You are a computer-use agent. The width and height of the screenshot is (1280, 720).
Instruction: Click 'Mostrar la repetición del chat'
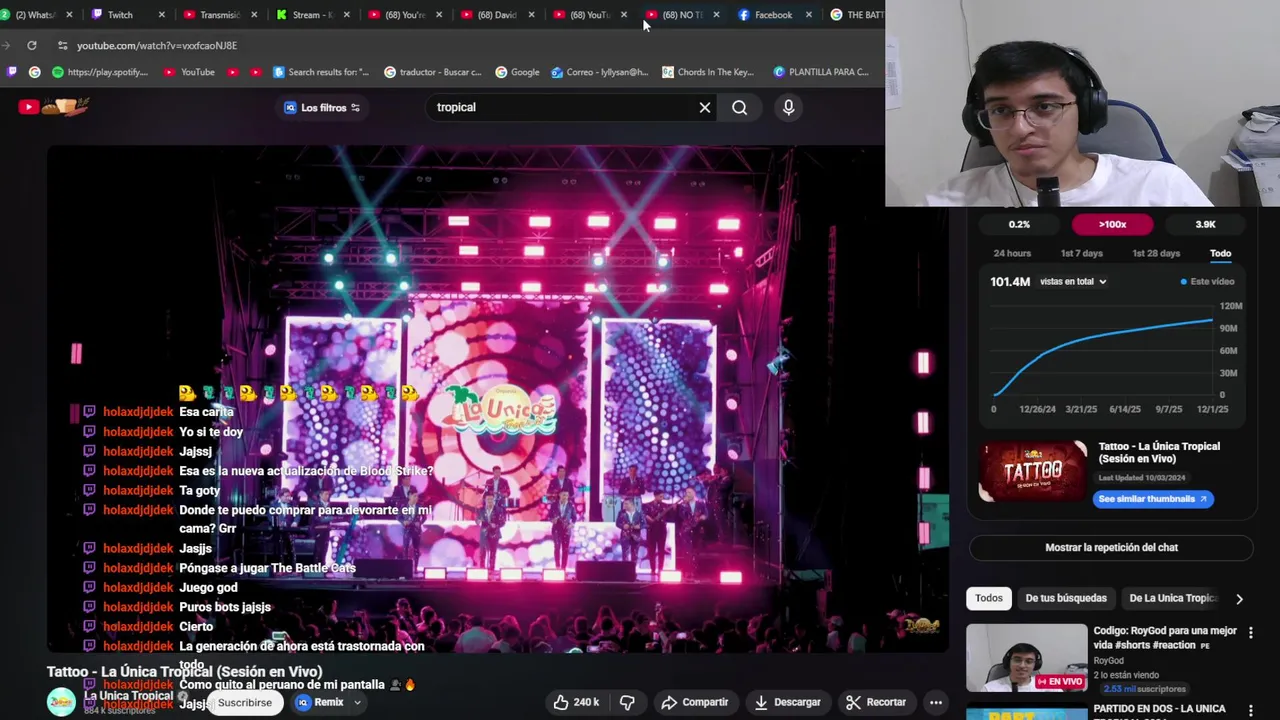click(1111, 548)
